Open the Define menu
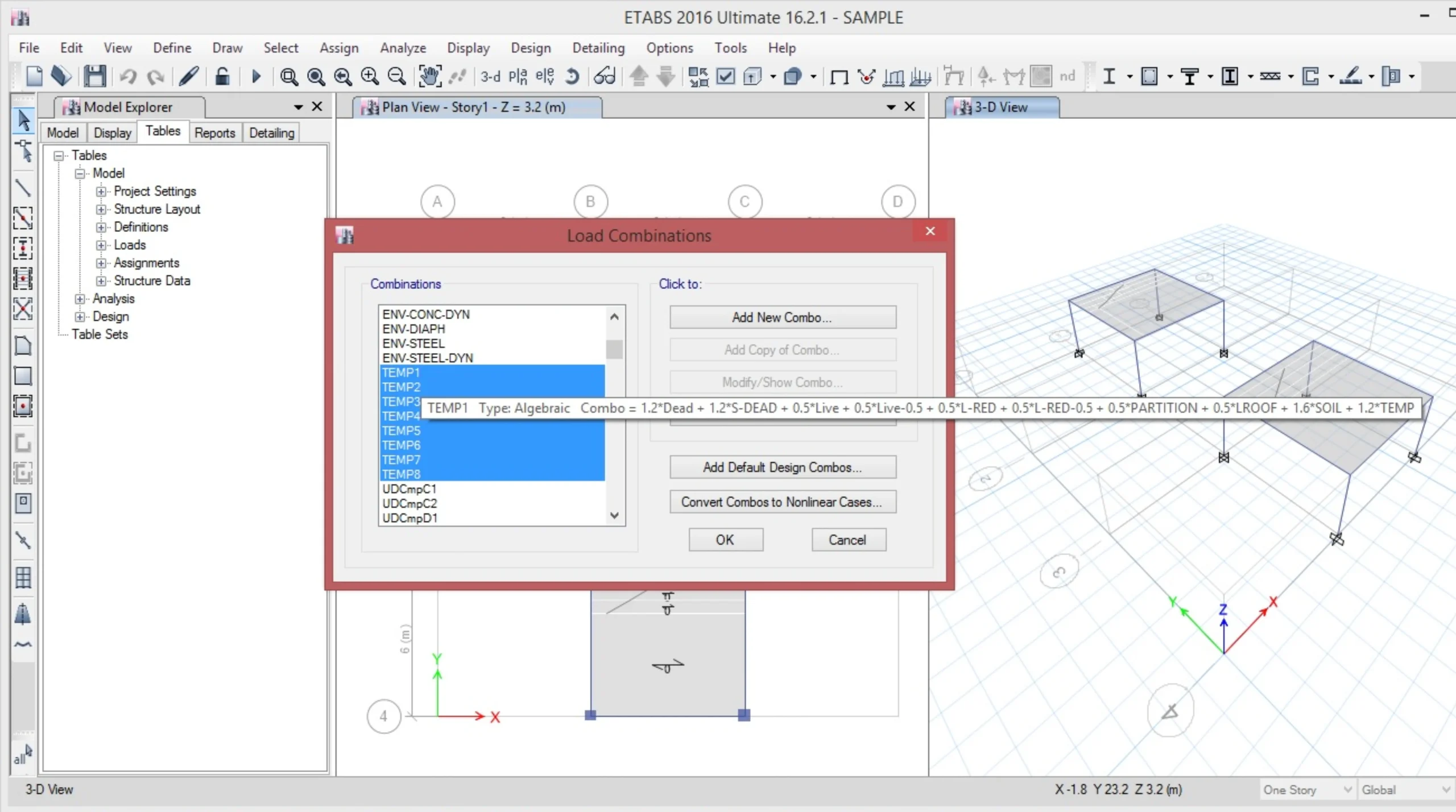 point(172,48)
